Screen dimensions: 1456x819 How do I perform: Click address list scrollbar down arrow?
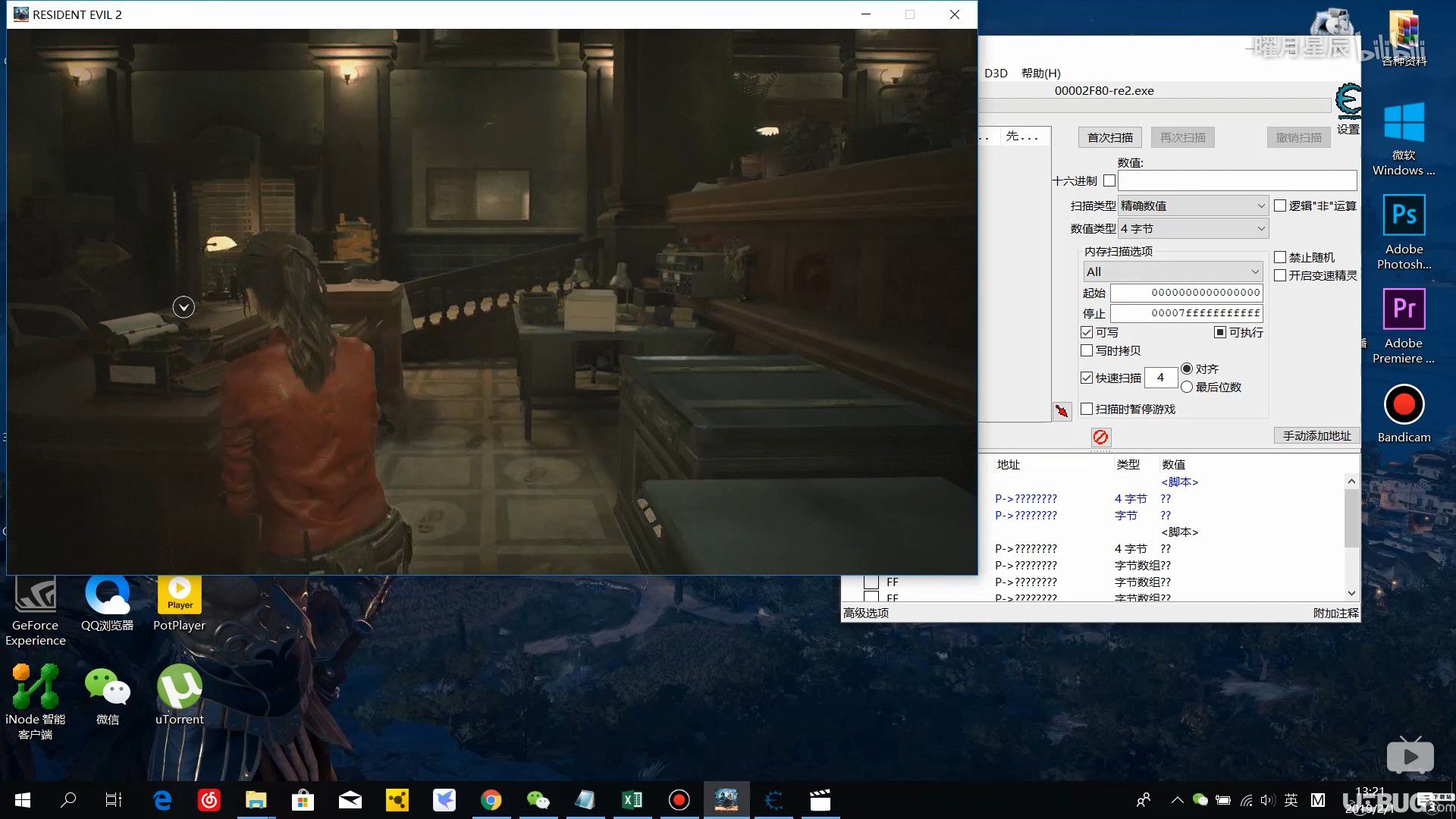(1351, 593)
